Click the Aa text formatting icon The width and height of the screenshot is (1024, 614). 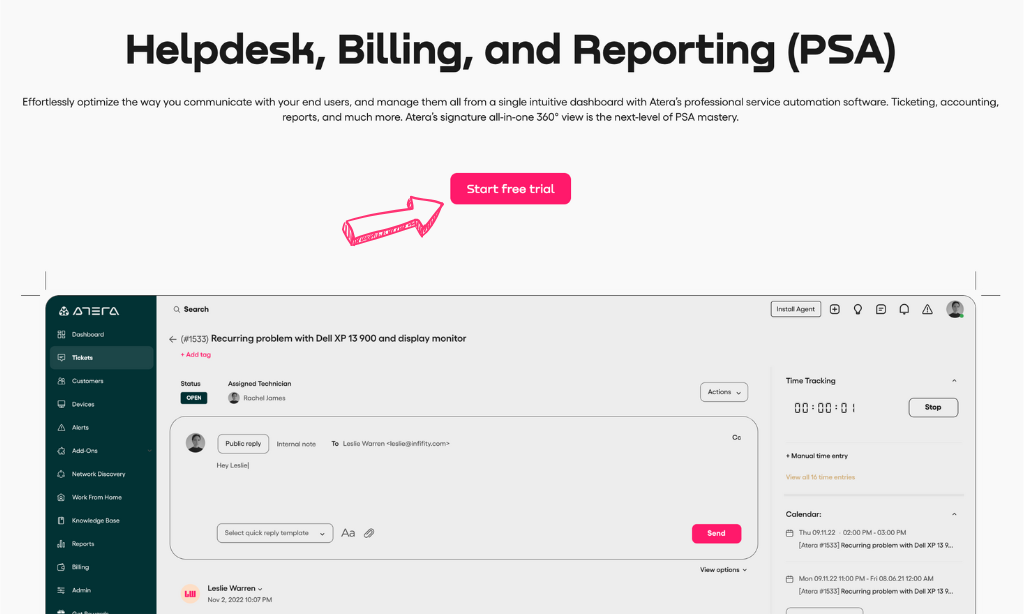348,533
